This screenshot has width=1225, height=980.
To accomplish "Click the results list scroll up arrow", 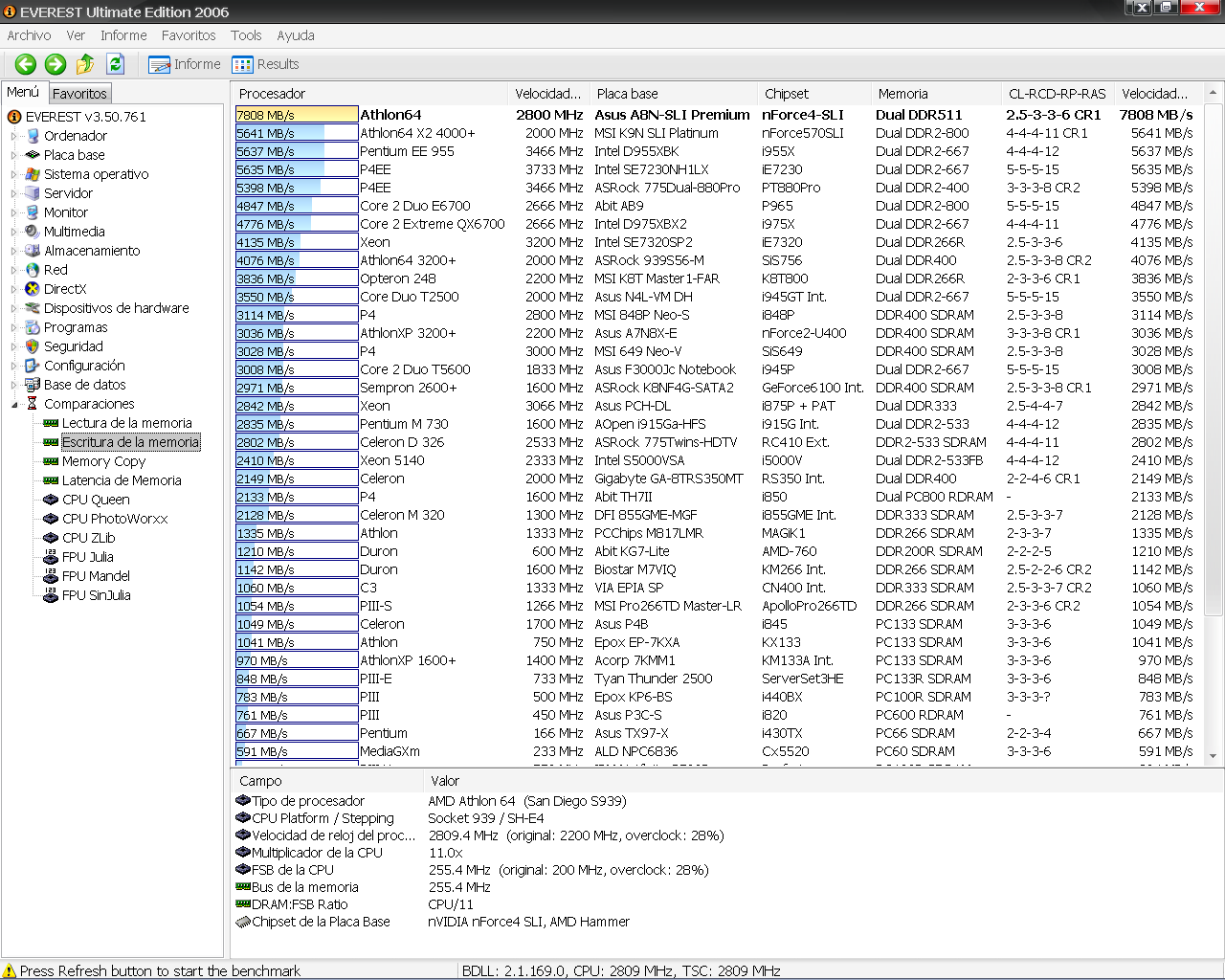I will click(x=1213, y=93).
